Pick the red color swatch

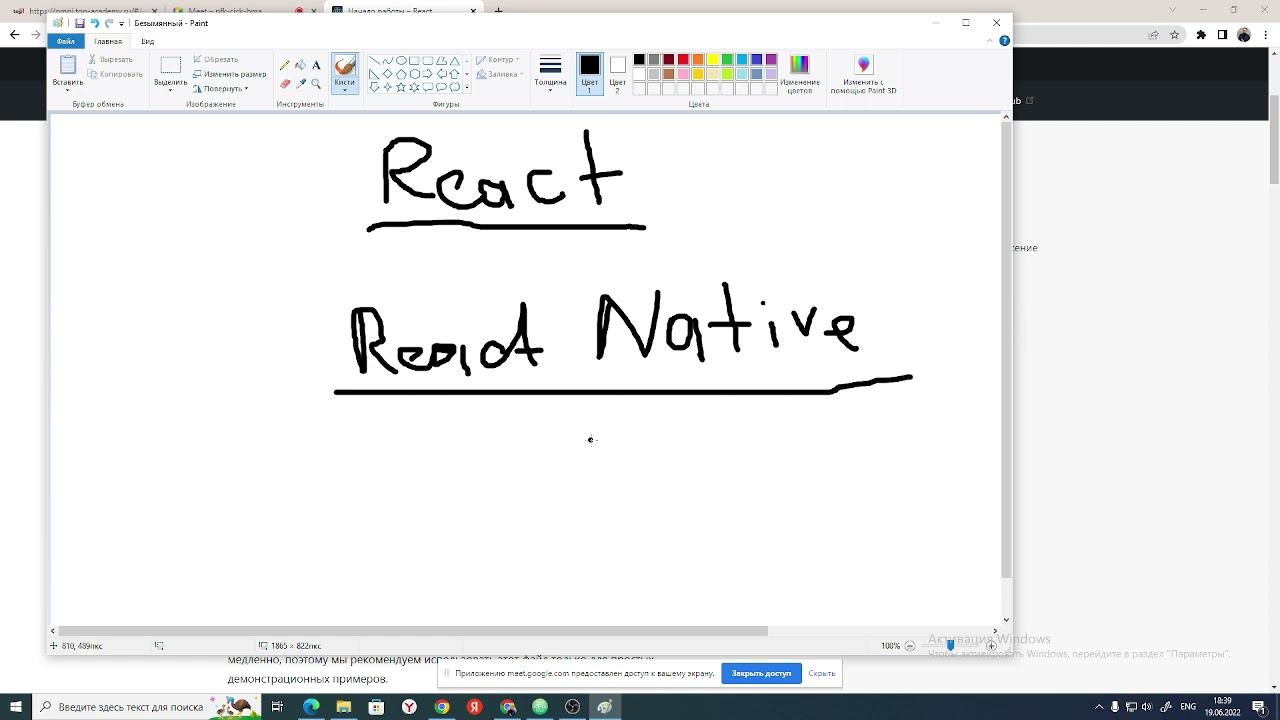point(683,60)
